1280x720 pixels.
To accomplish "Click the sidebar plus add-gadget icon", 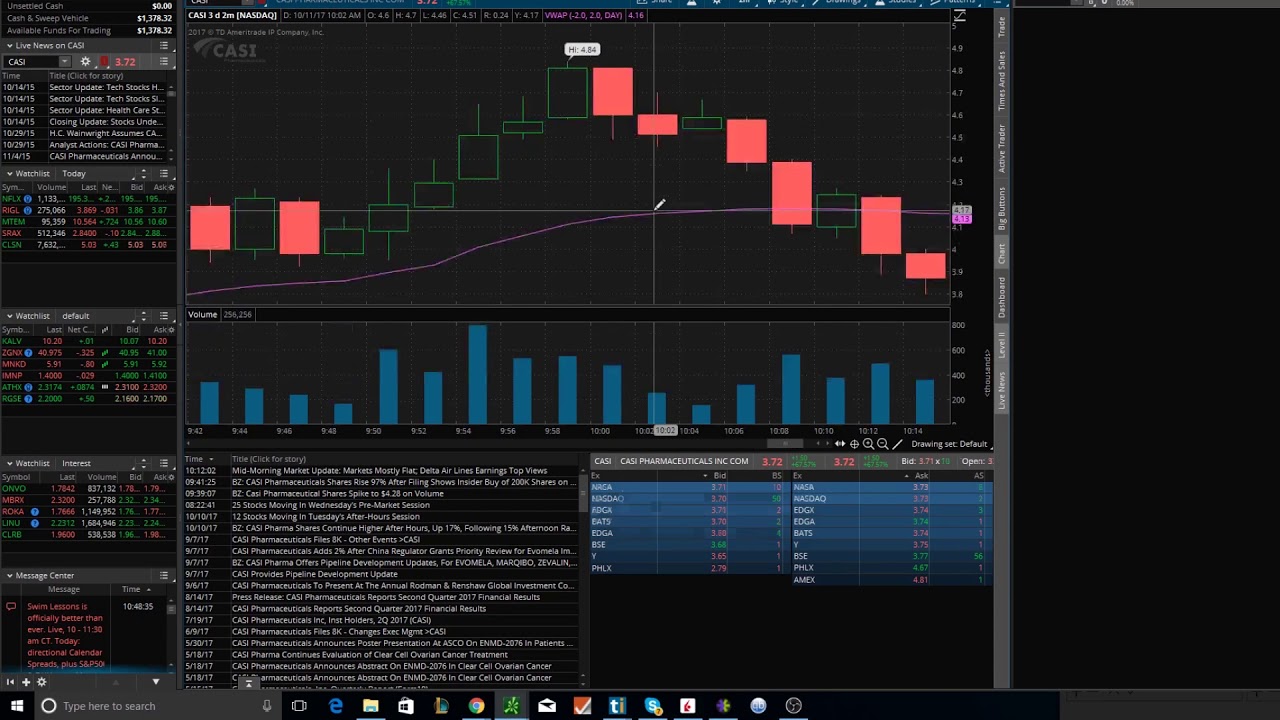I will [x=25, y=682].
